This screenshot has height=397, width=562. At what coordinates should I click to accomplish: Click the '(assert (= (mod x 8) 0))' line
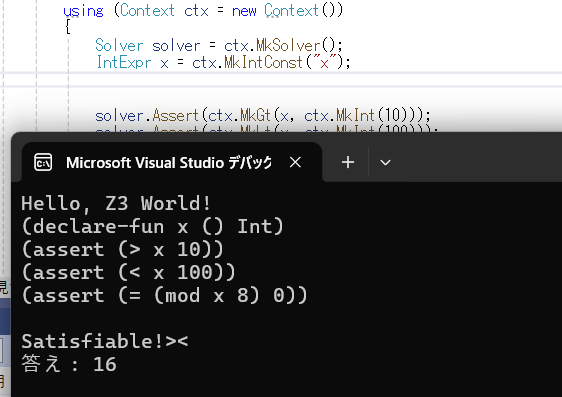(165, 296)
